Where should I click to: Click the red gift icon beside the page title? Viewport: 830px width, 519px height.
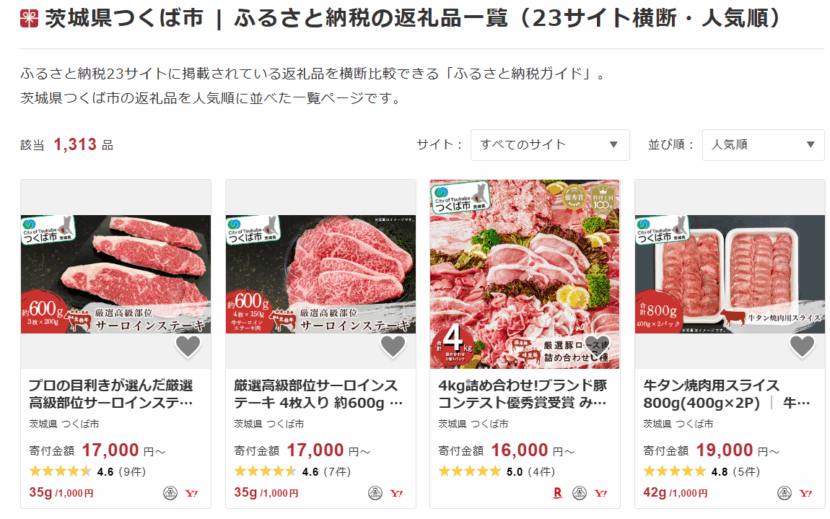click(x=29, y=18)
